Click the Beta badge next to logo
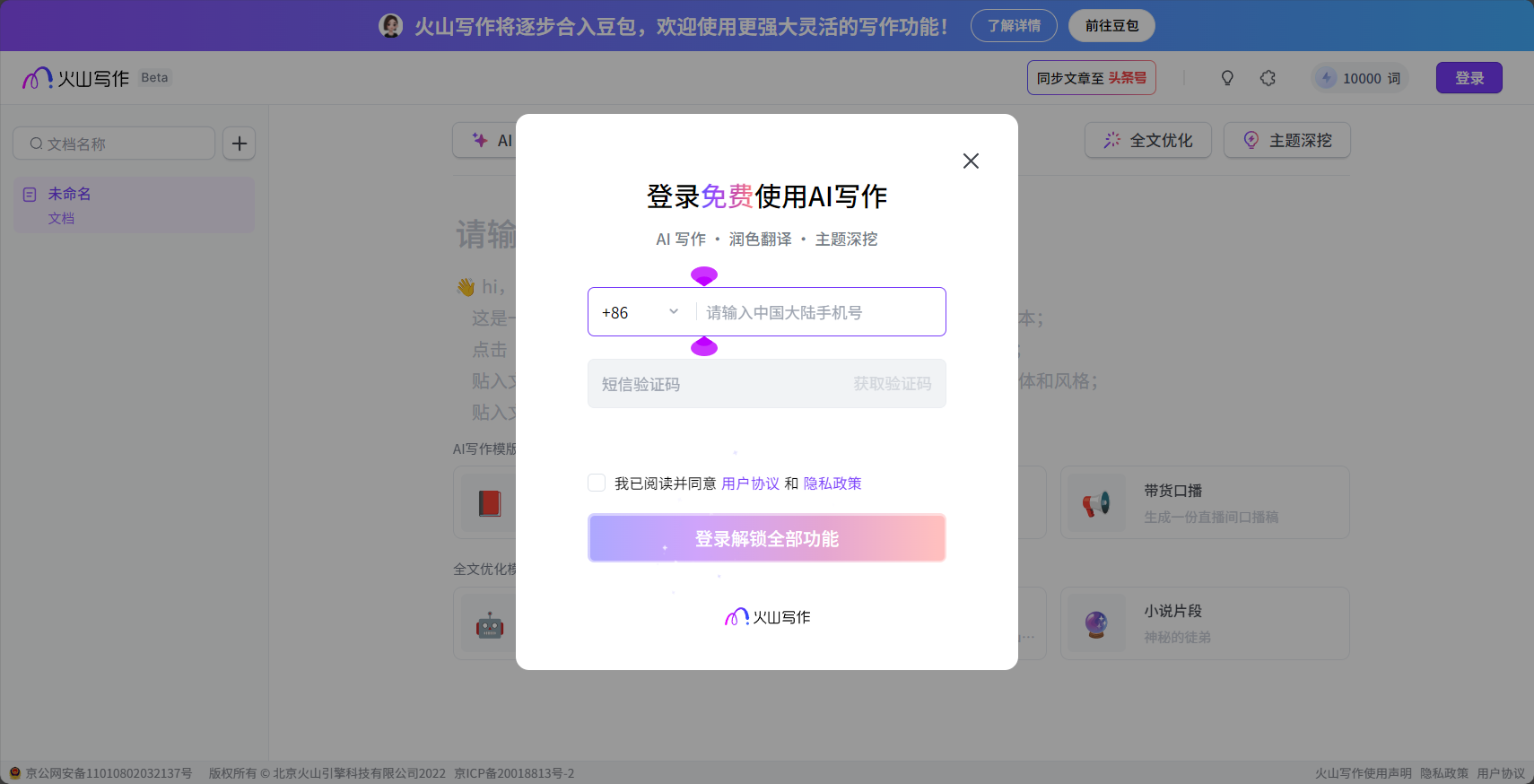The image size is (1534, 784). click(x=154, y=77)
